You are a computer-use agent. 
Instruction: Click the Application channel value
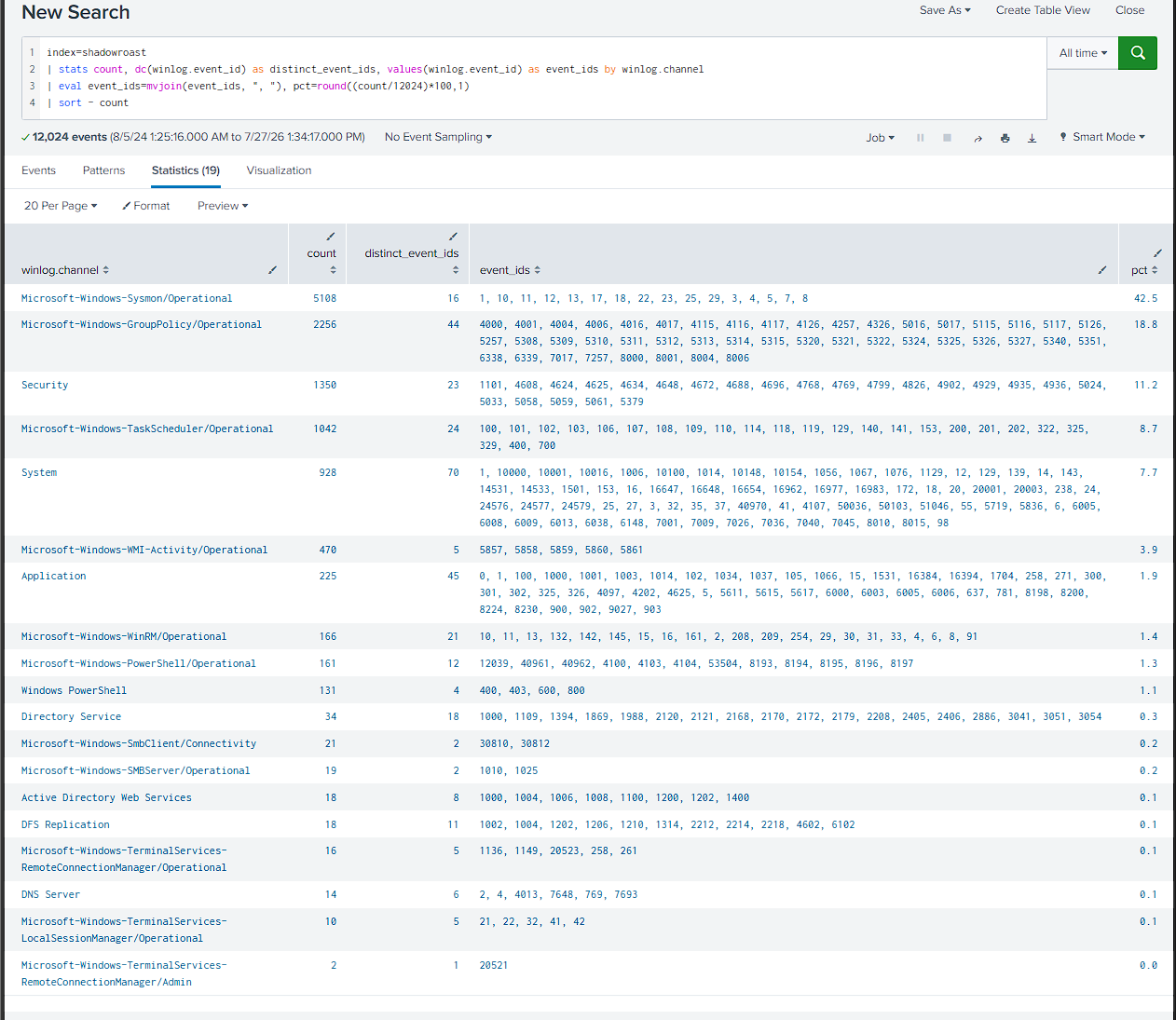[x=53, y=577]
